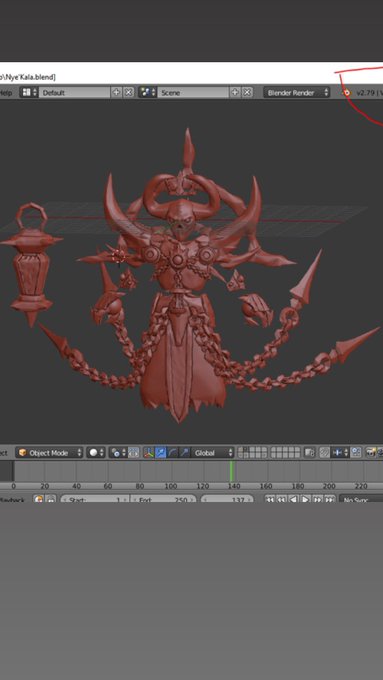Open the scene browse icon
383x680 pixels.
(x=147, y=92)
